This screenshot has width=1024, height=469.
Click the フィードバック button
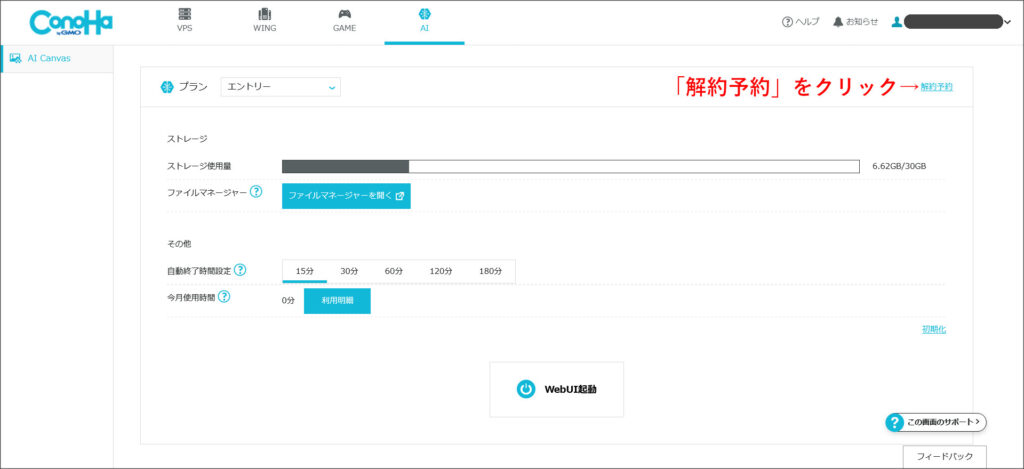(x=944, y=456)
